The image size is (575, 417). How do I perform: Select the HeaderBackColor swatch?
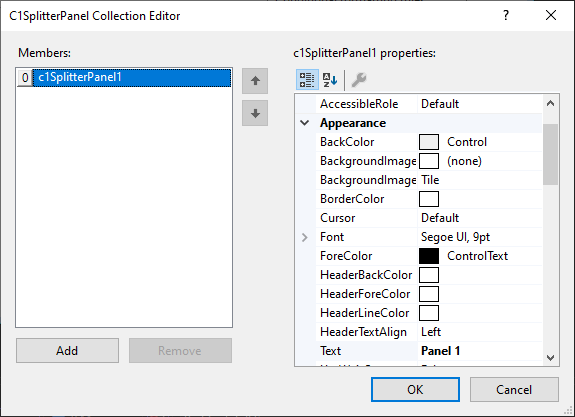[429, 275]
